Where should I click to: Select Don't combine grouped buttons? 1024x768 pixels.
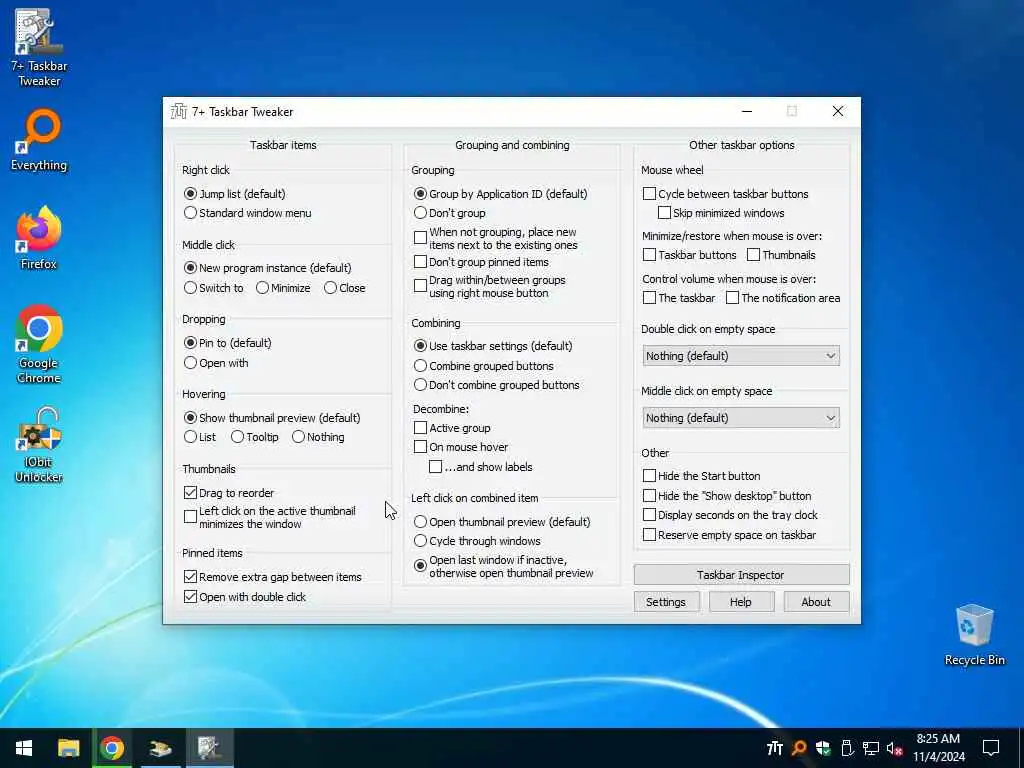(x=496, y=385)
